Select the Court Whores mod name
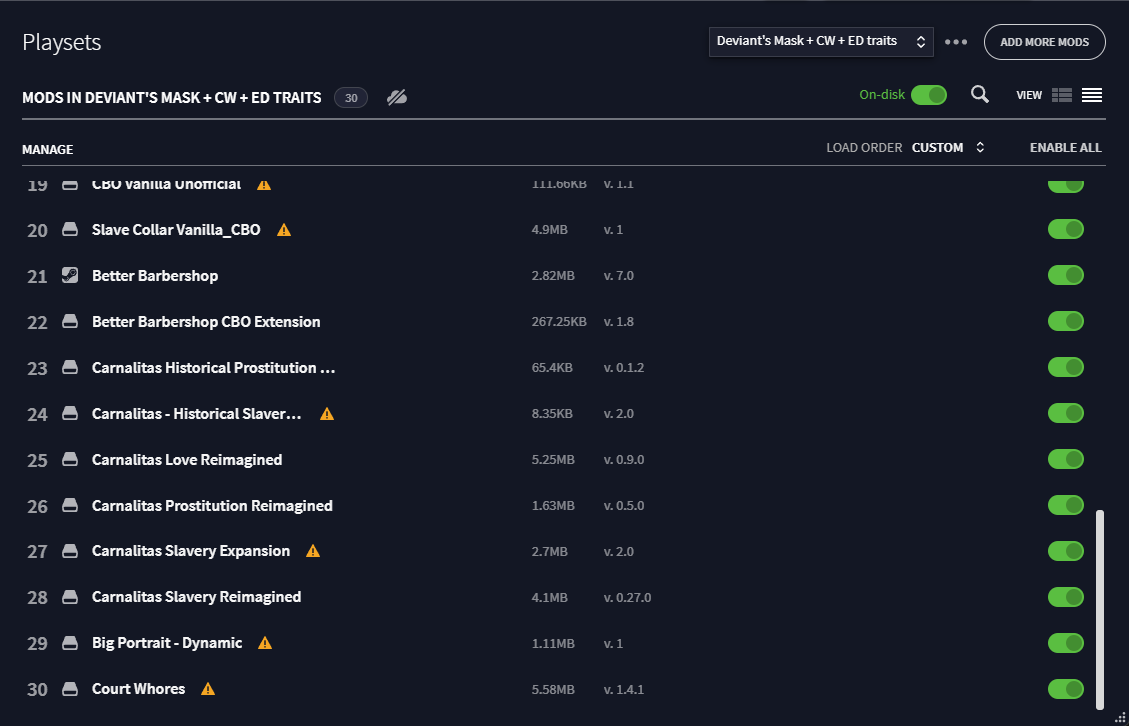 tap(138, 689)
